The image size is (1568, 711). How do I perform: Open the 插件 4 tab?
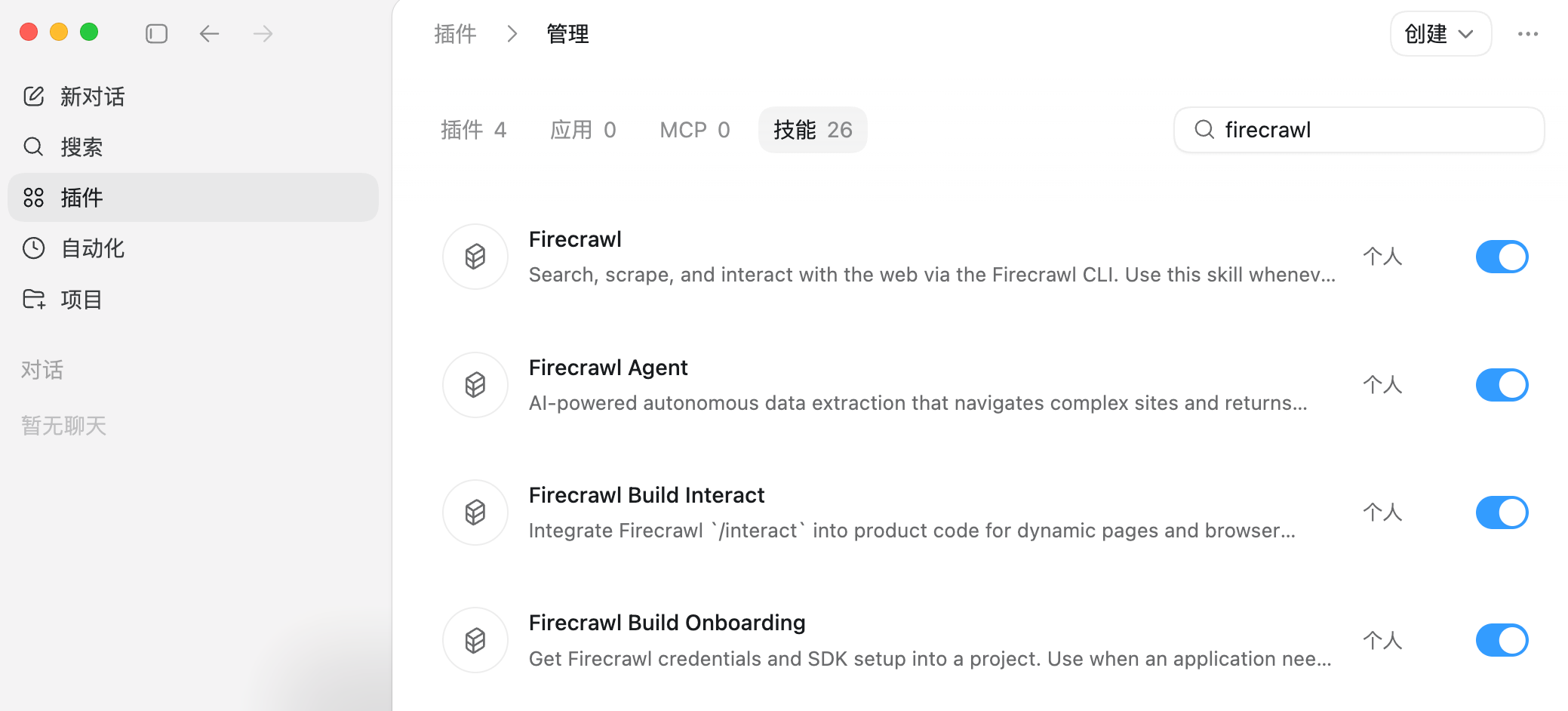coord(473,130)
